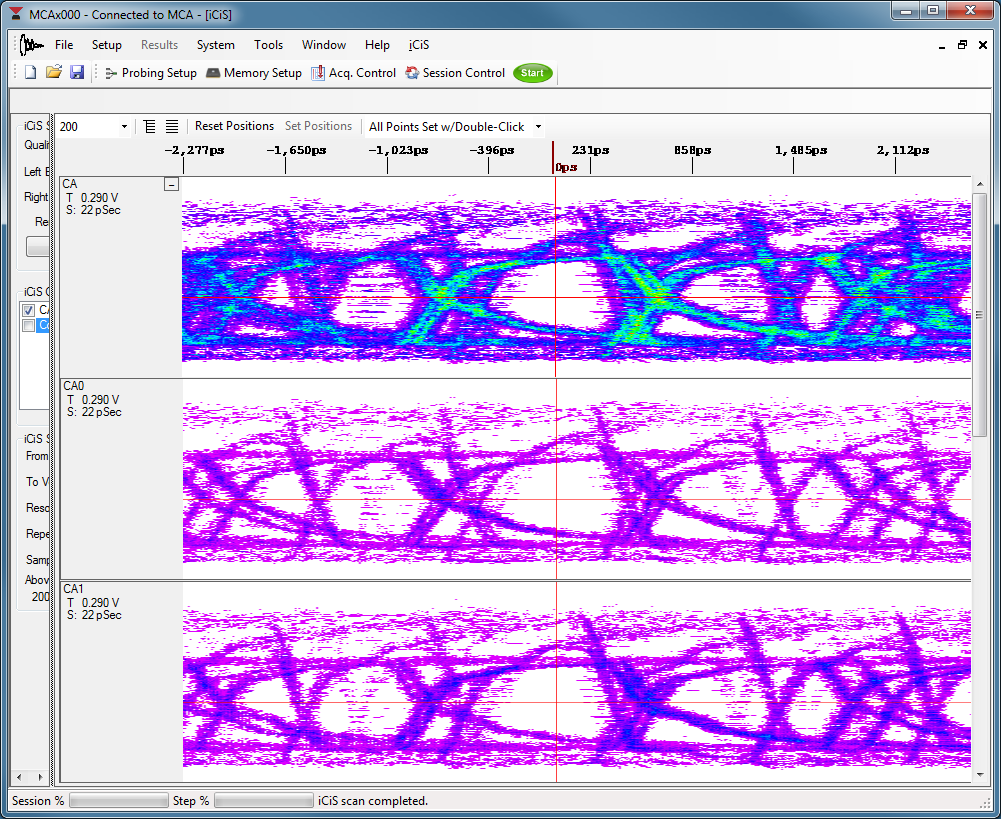Click the -1,650ps ruler label

(296, 151)
